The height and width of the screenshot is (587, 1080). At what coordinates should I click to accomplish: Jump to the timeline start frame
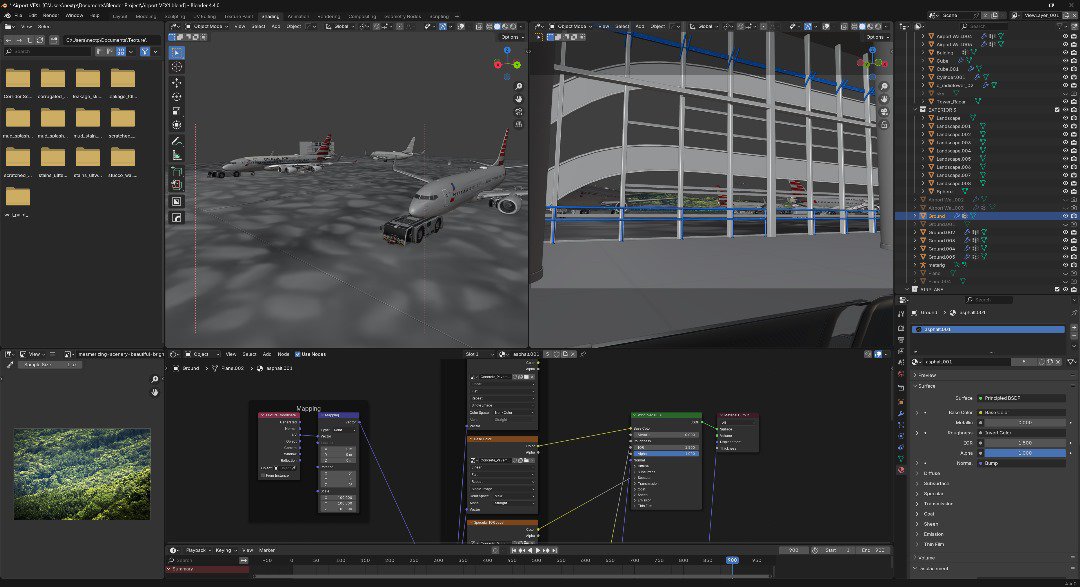pos(513,550)
